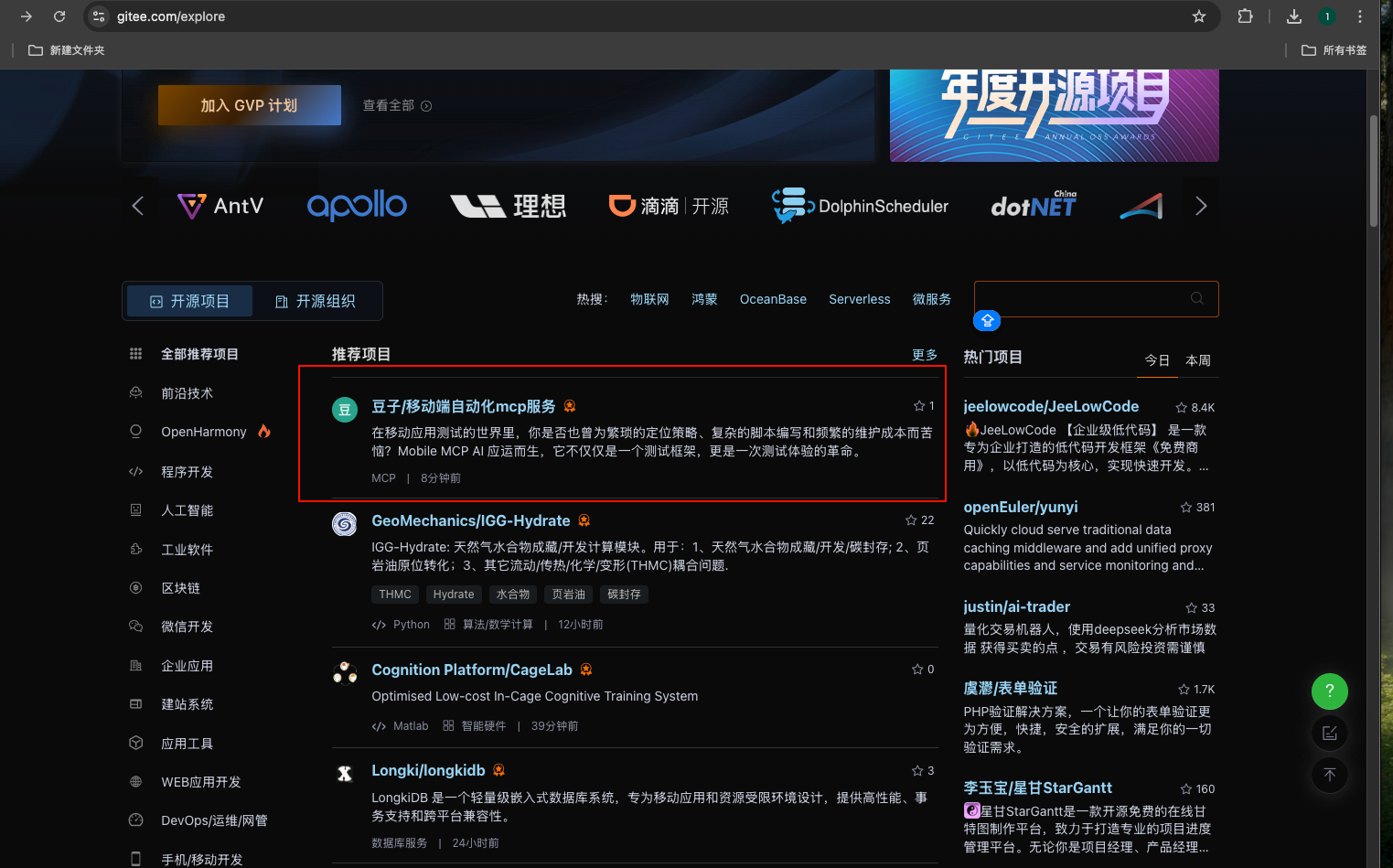Click the green help question-mark button
Screen dimensions: 1393x868
[1330, 691]
